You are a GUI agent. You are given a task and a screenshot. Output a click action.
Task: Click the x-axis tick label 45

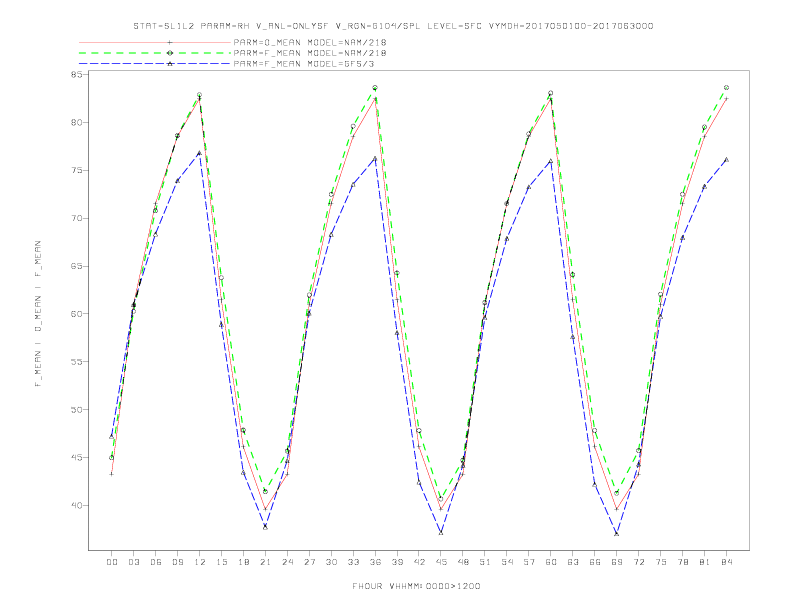pos(441,562)
